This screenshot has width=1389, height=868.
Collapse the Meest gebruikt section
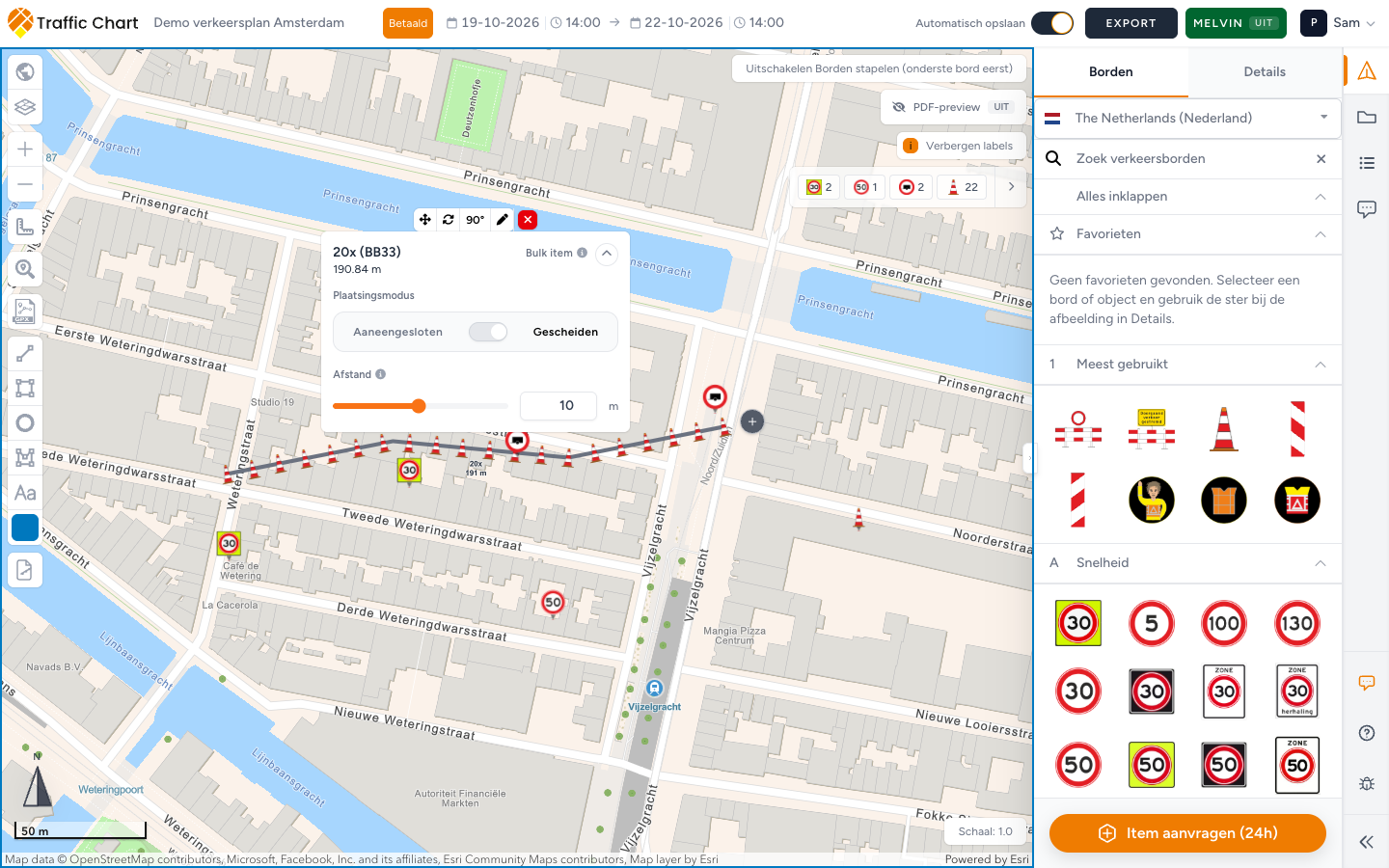coord(1321,365)
